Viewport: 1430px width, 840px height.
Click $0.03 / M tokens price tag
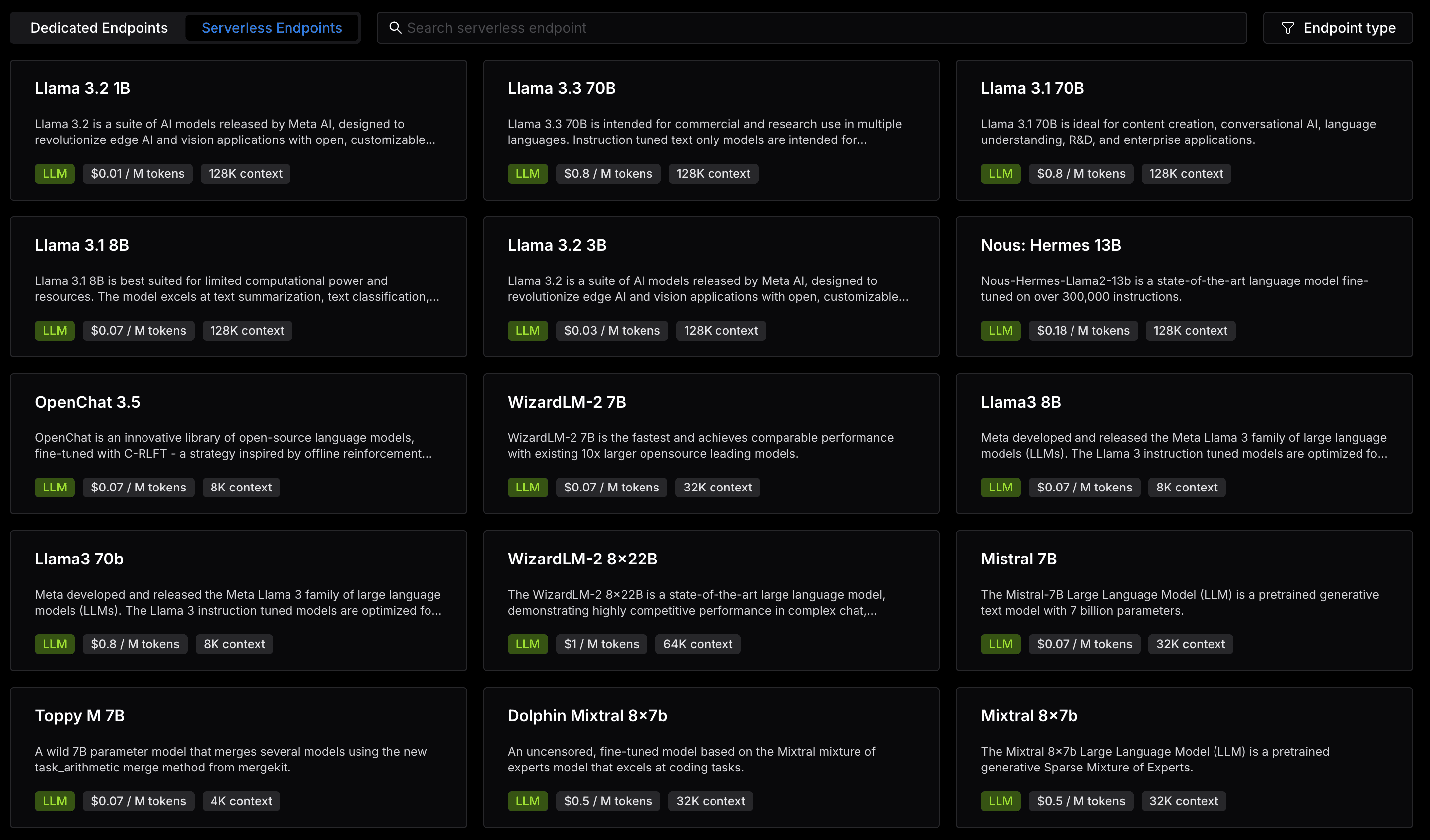coord(612,330)
